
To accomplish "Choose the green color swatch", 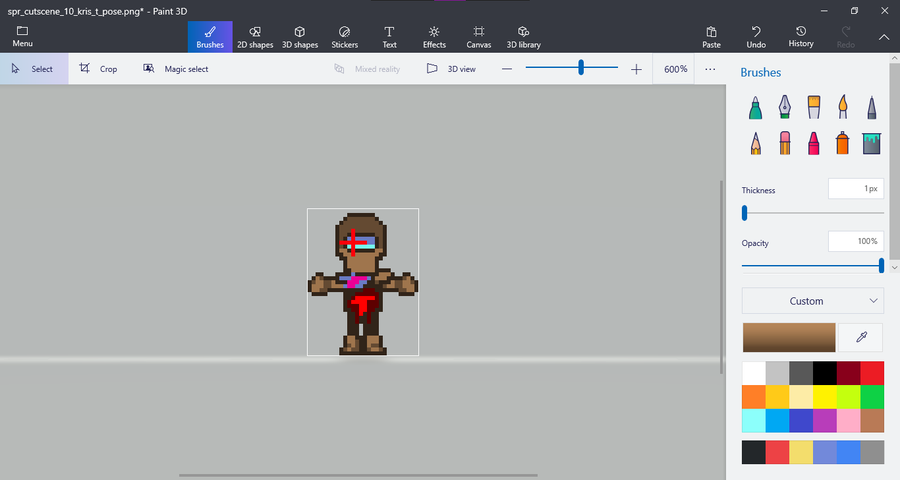I will [872, 397].
